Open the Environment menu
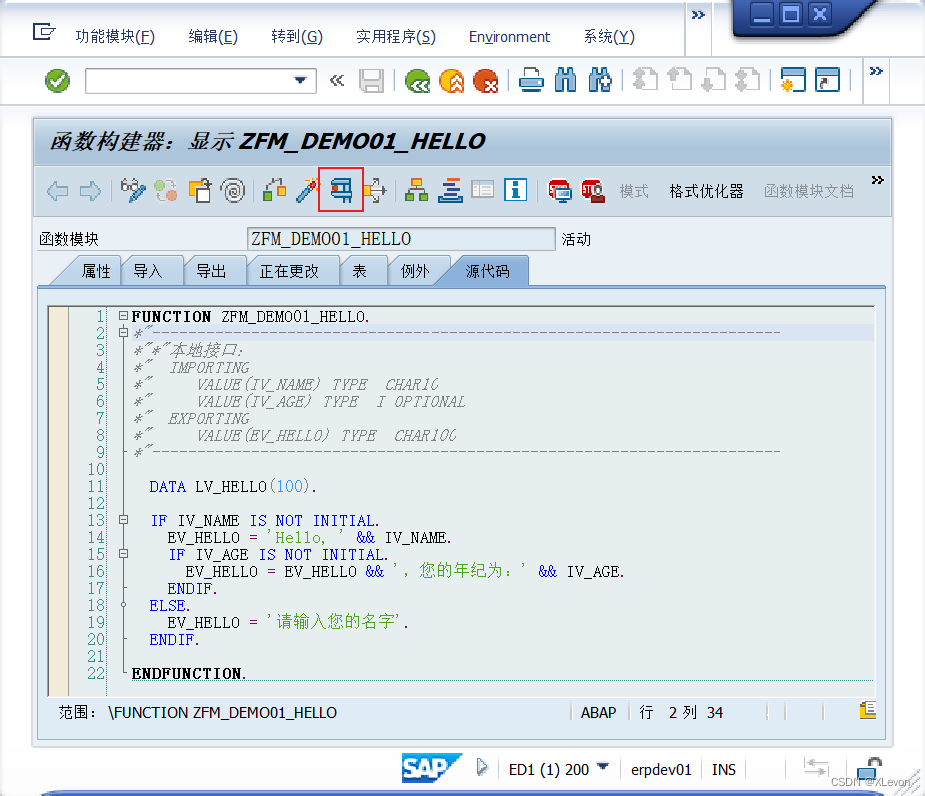925x796 pixels. pos(509,37)
